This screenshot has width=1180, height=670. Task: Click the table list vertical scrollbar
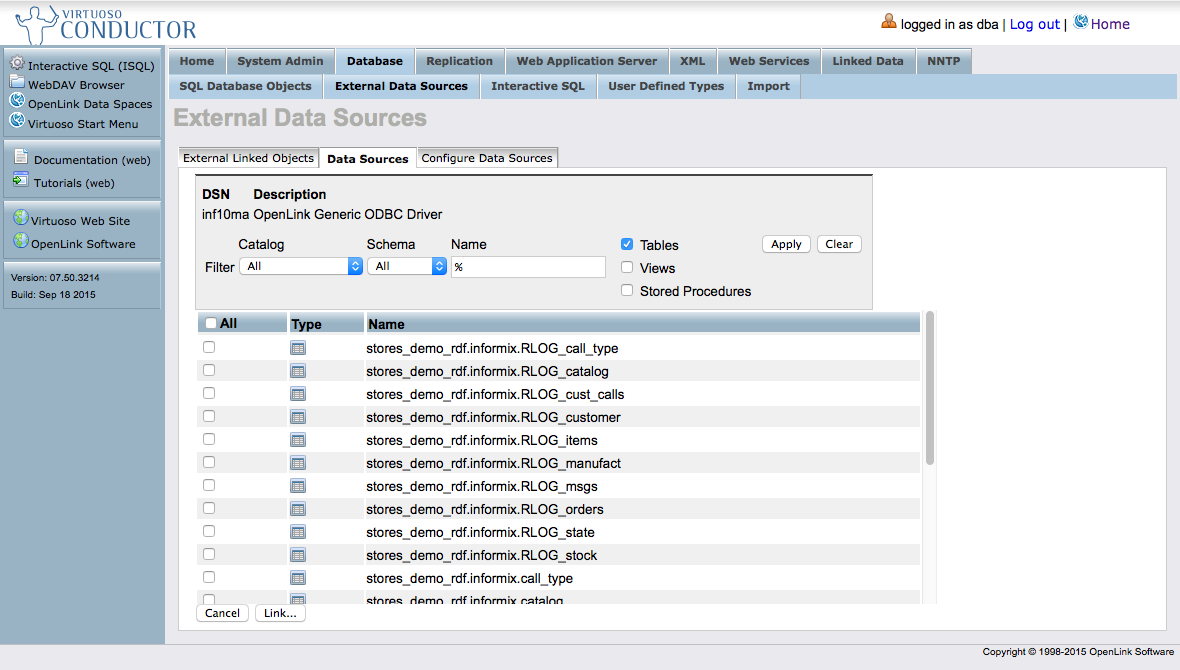[x=930, y=388]
